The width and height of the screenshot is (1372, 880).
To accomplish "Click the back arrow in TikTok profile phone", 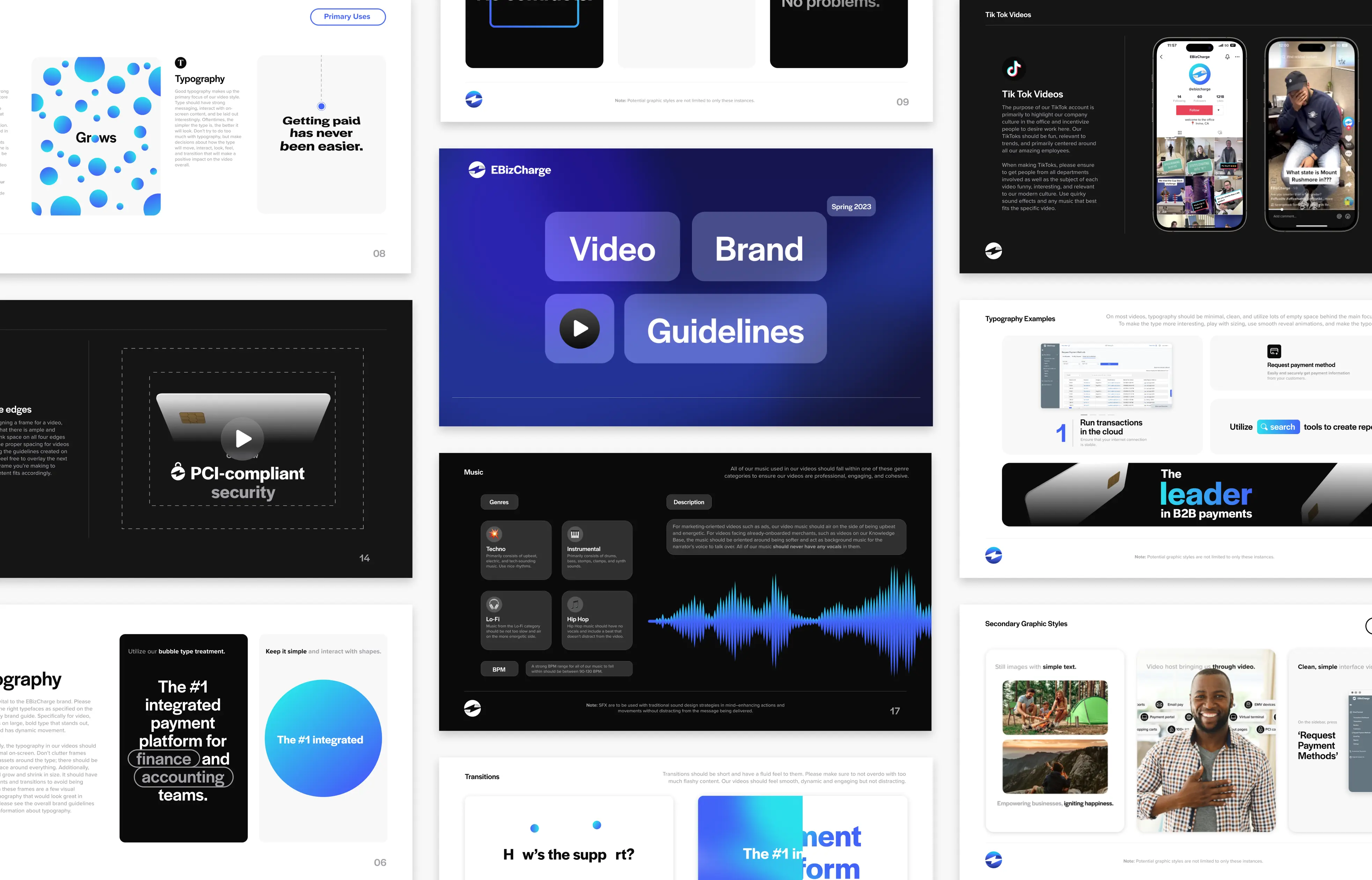I will click(x=1161, y=57).
